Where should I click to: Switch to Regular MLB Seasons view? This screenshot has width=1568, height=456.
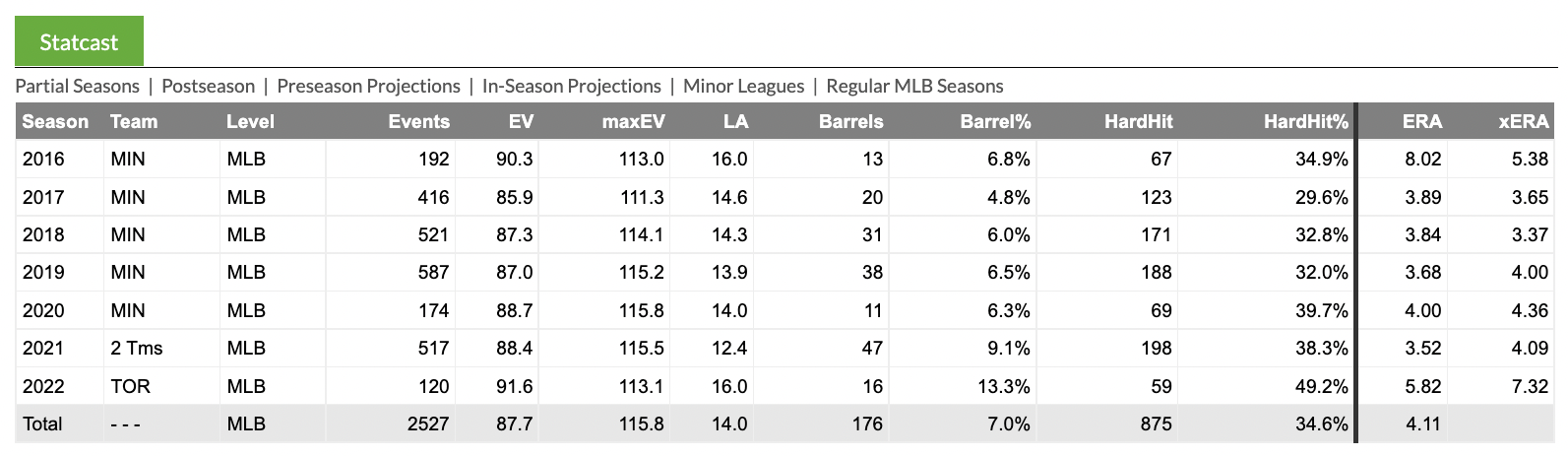(914, 86)
